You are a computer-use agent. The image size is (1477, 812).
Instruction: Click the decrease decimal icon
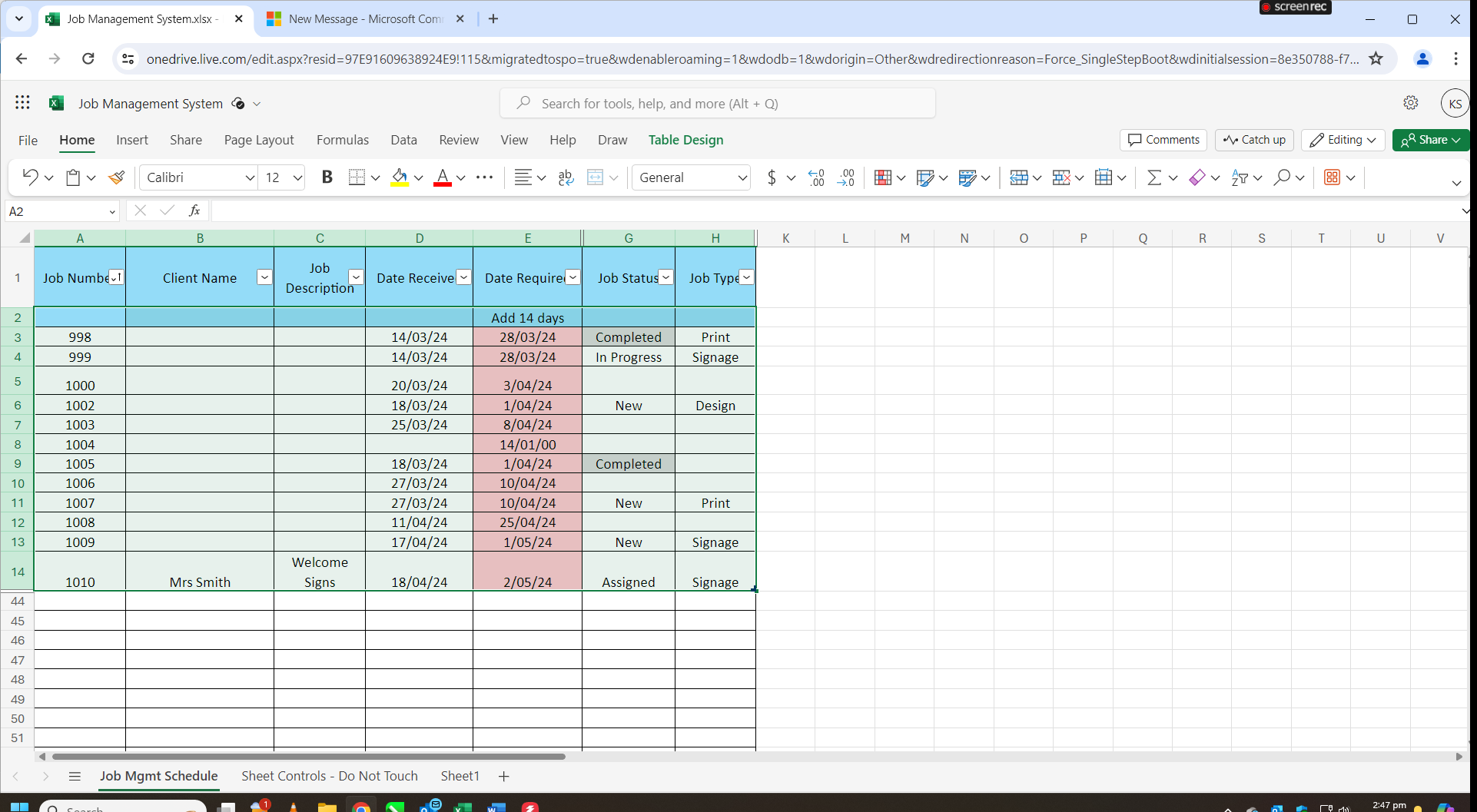[846, 177]
